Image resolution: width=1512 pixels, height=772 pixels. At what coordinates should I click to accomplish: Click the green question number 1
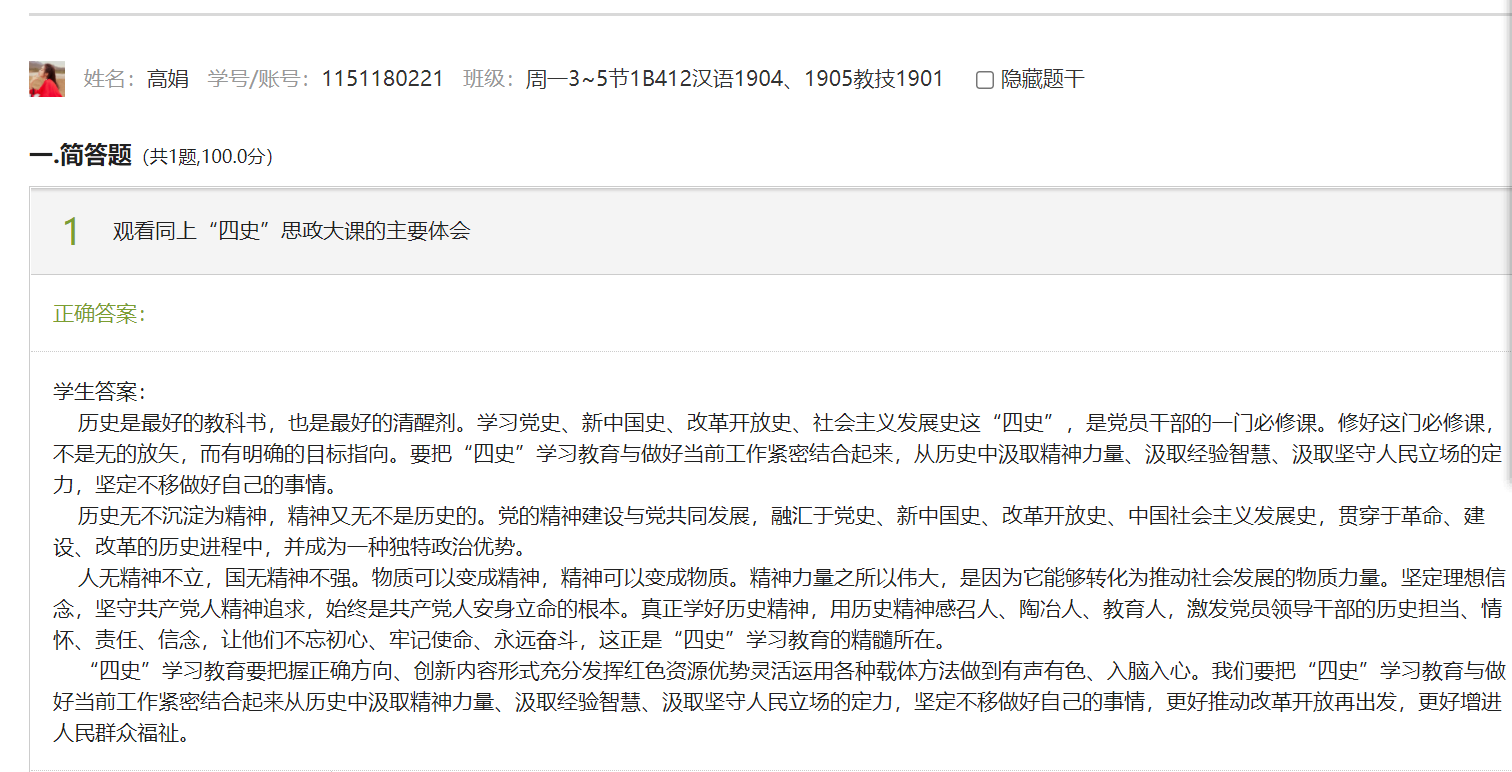point(71,232)
